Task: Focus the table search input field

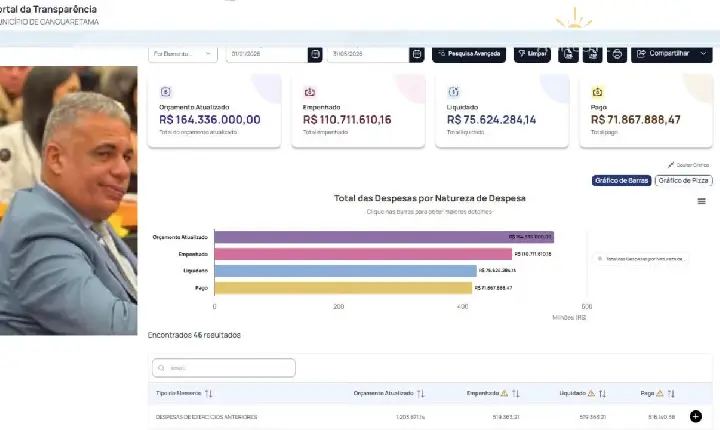Action: [224, 368]
